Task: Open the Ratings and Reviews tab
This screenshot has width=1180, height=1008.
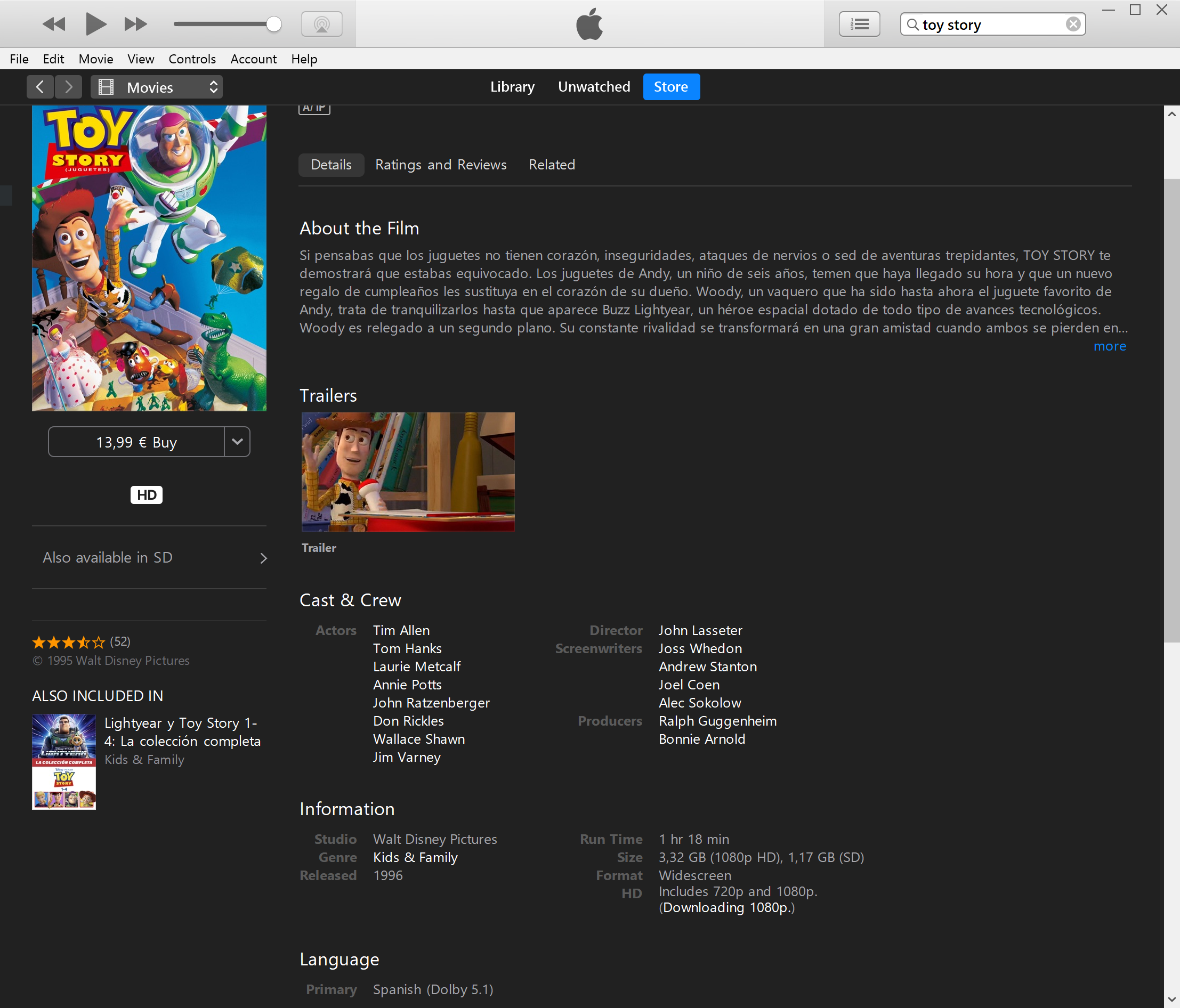Action: [x=441, y=165]
